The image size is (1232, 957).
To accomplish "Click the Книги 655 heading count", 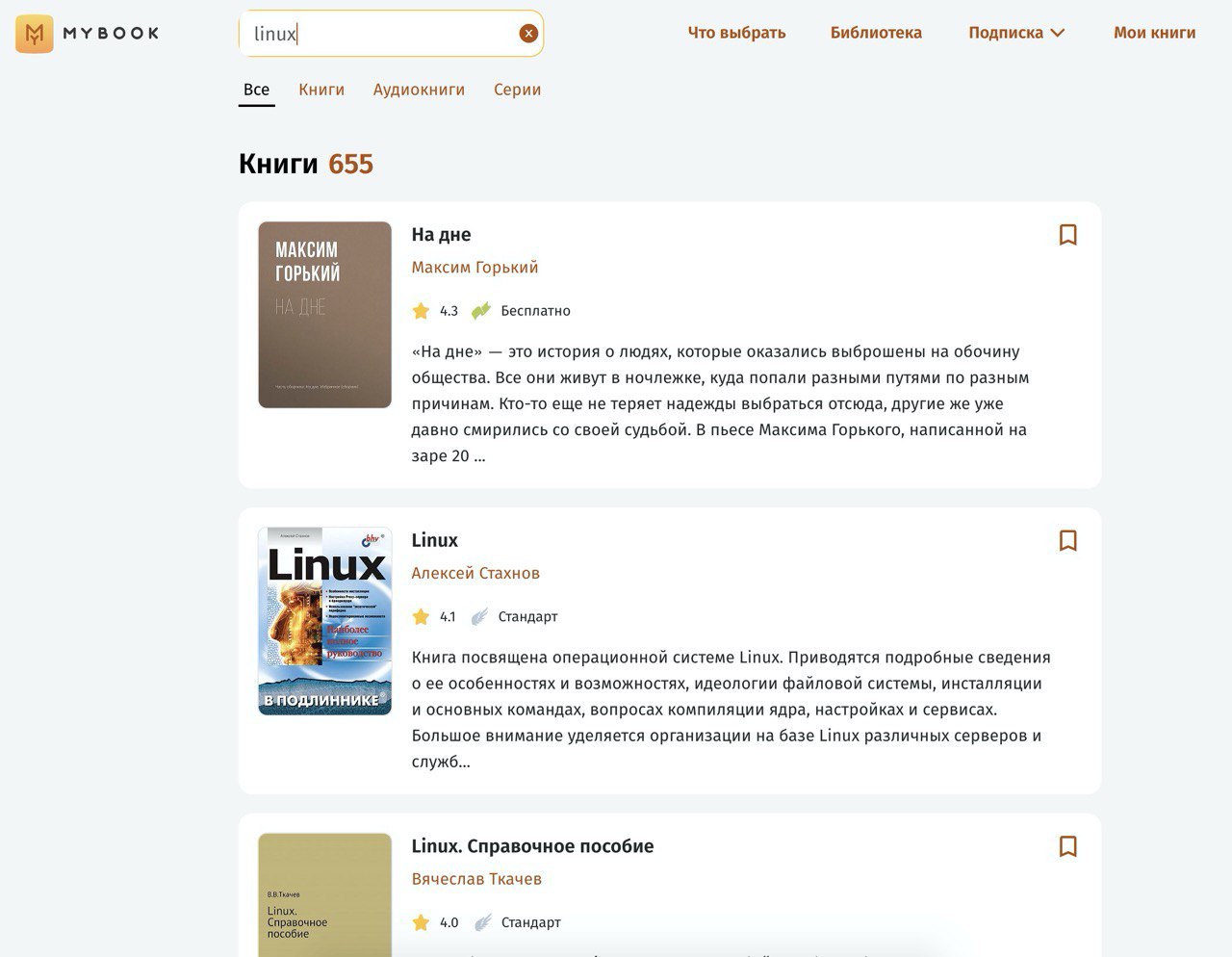I will tap(350, 164).
